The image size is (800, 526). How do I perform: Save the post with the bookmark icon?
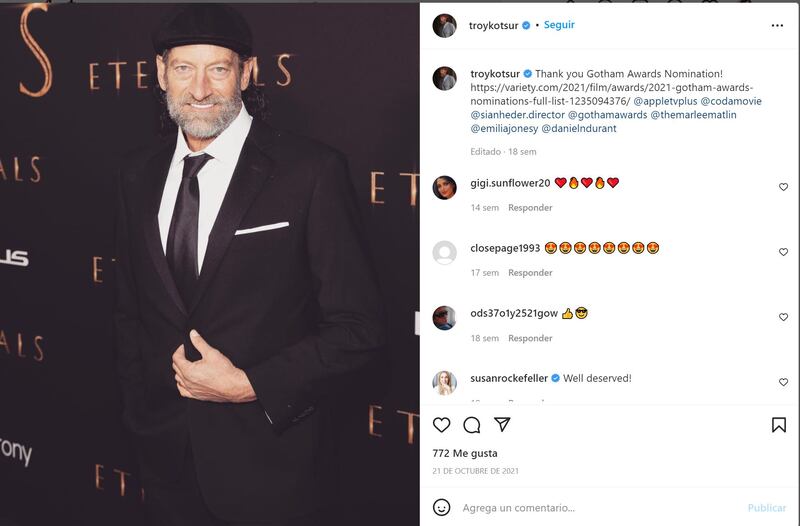point(779,425)
